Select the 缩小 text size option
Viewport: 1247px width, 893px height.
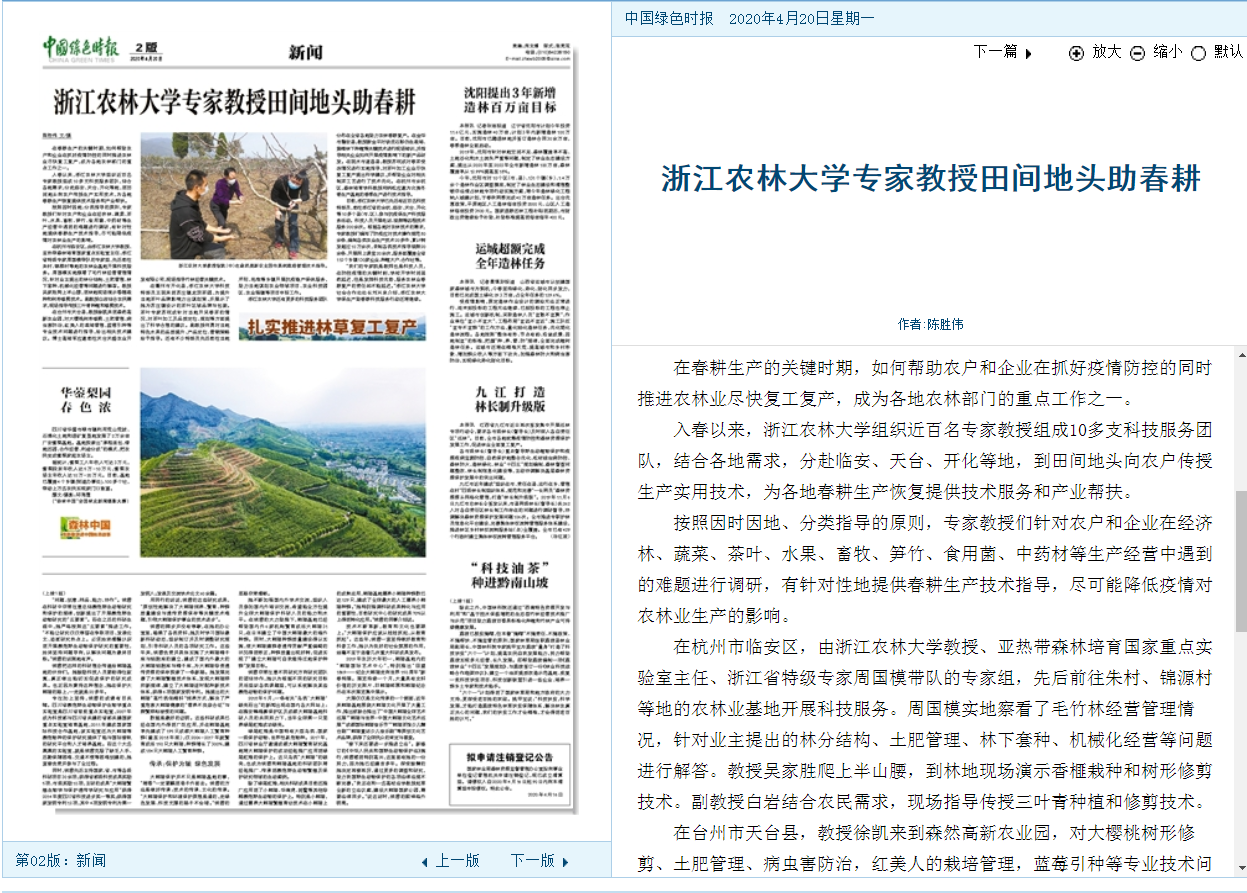coord(1167,52)
